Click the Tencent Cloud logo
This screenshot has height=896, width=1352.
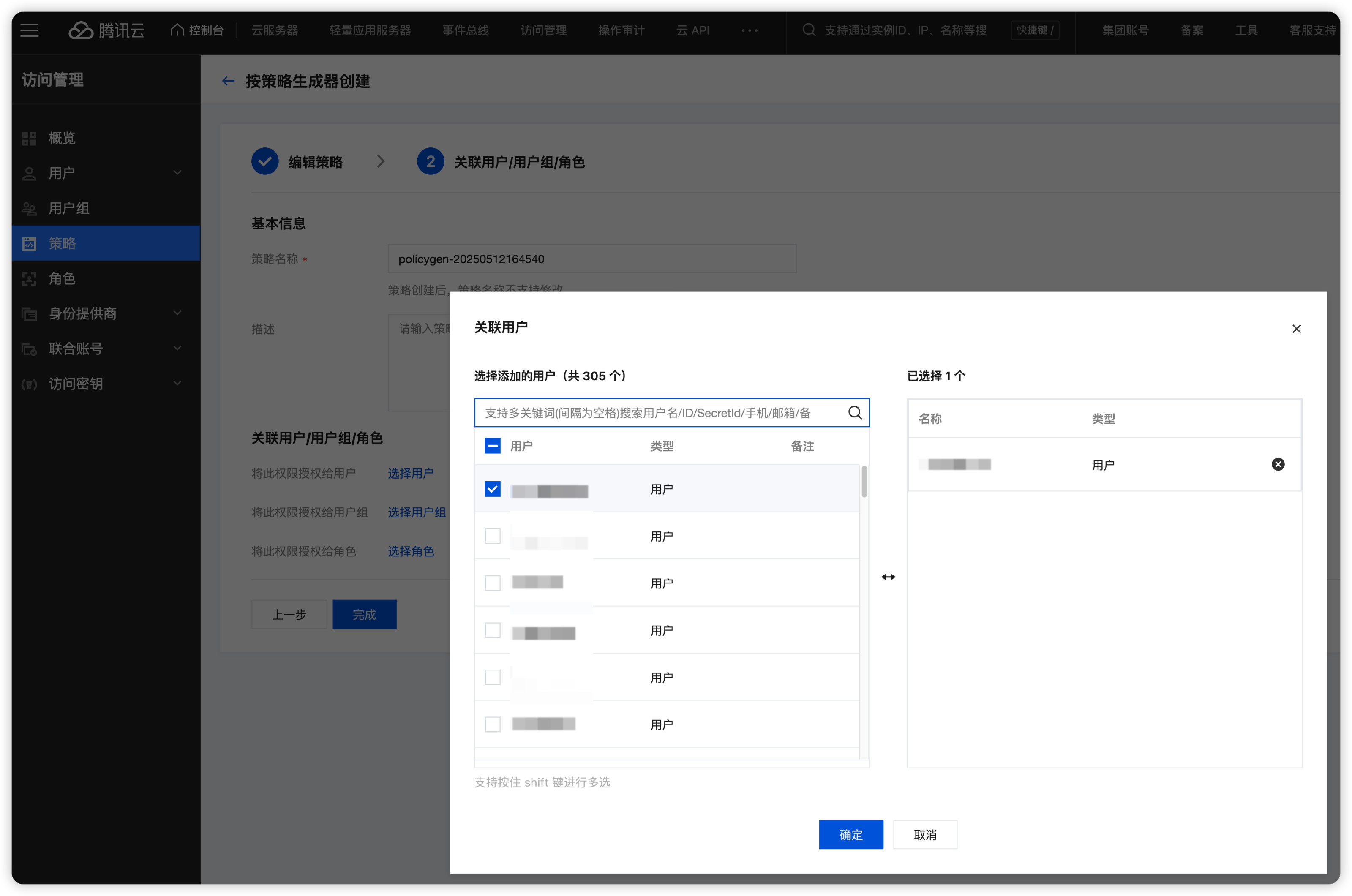[106, 30]
